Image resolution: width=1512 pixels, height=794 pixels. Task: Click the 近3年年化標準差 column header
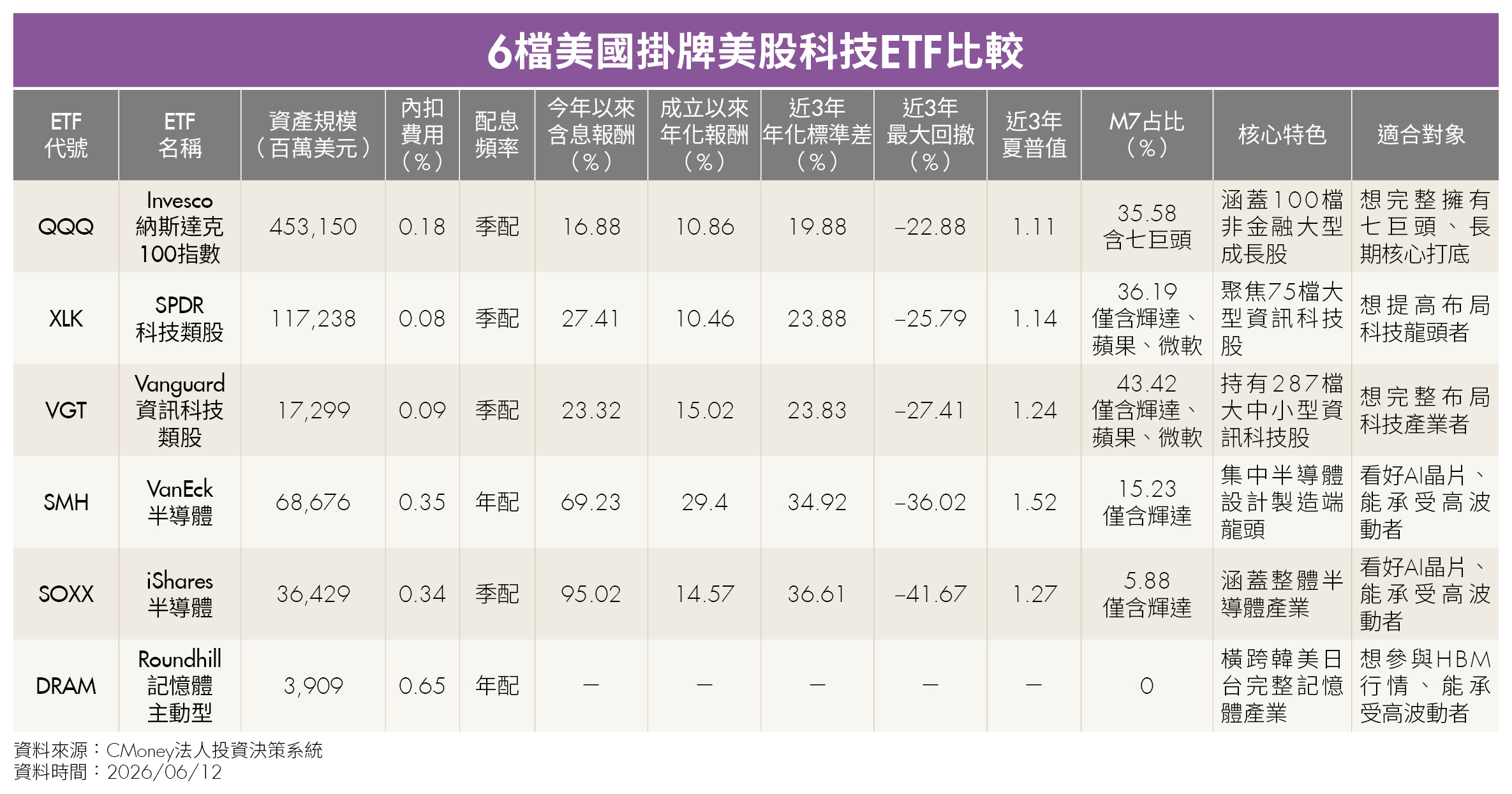click(817, 135)
